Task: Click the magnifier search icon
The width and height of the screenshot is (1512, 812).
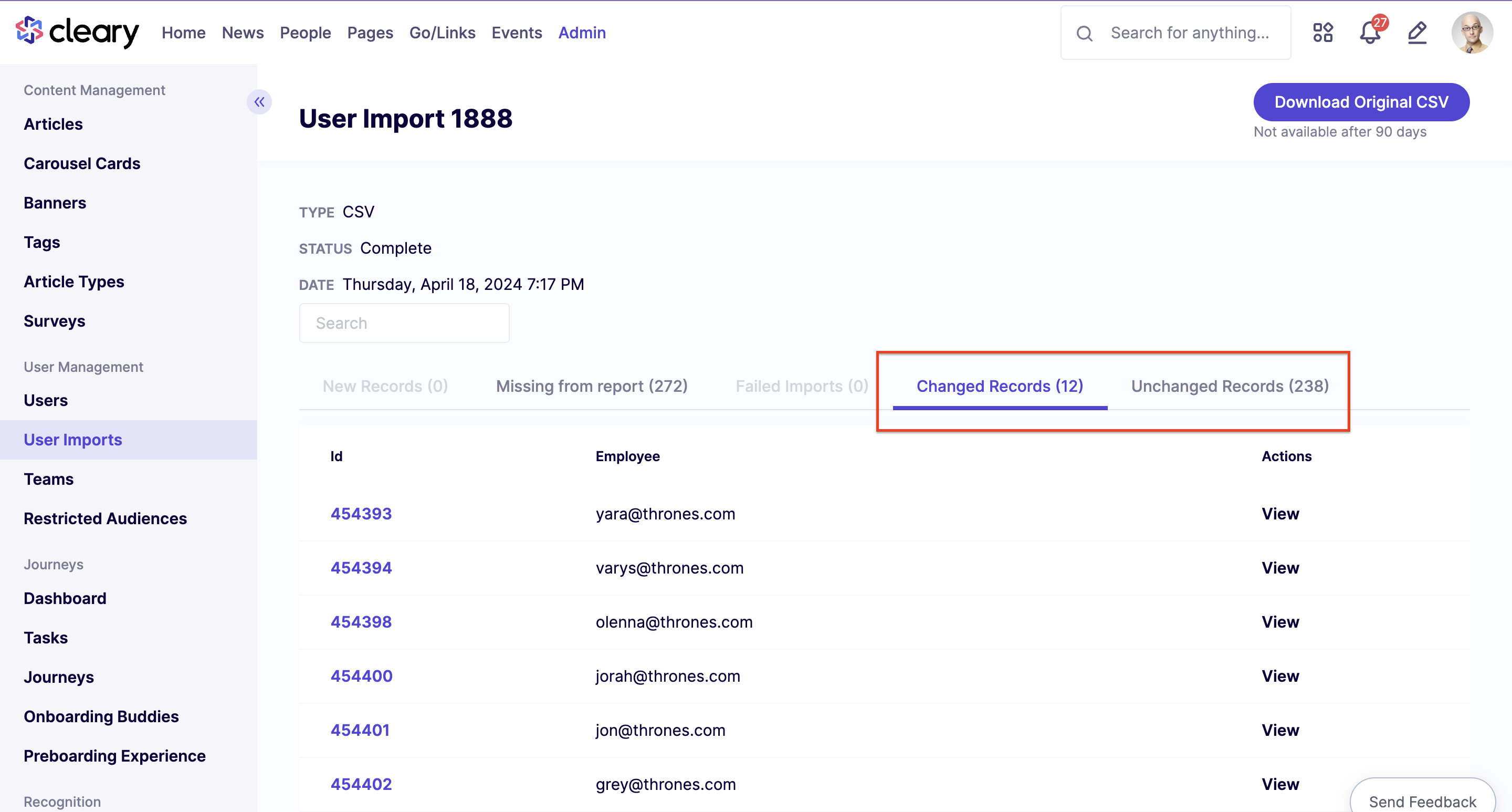Action: pos(1085,34)
